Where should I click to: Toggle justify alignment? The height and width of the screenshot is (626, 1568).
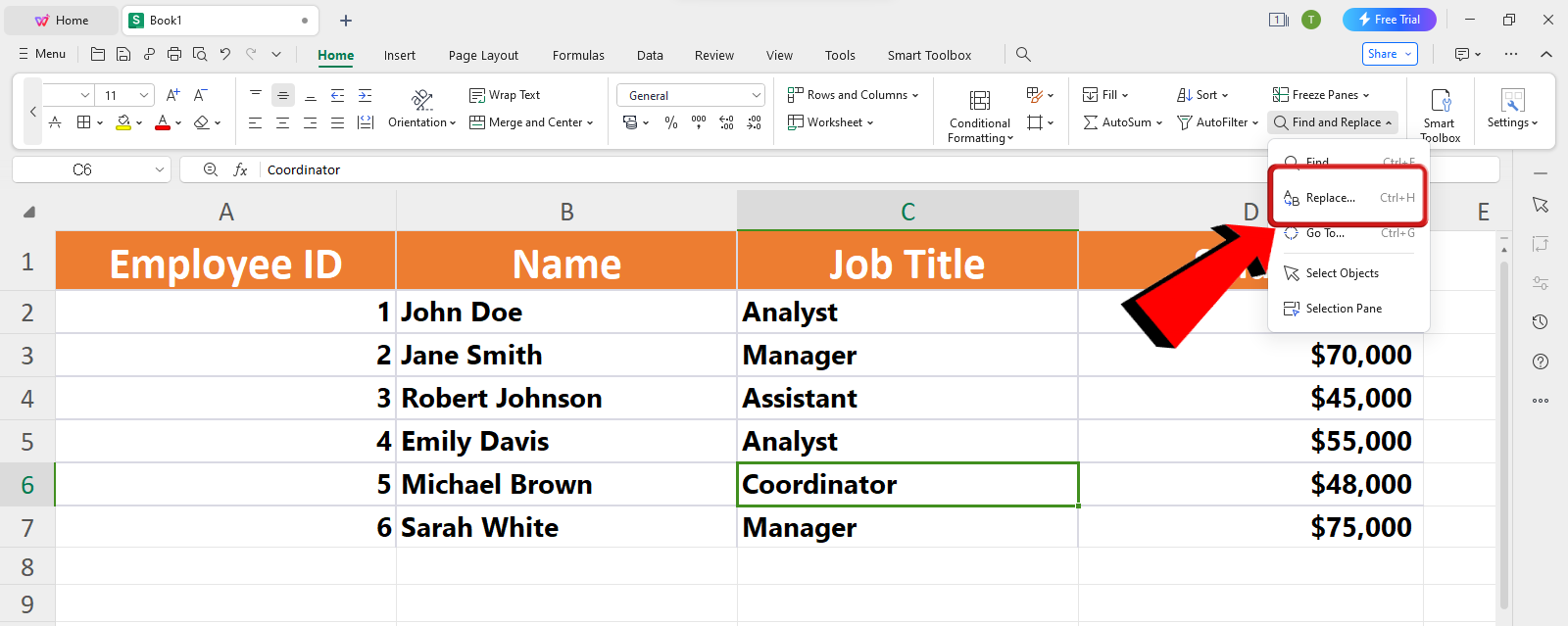[337, 122]
